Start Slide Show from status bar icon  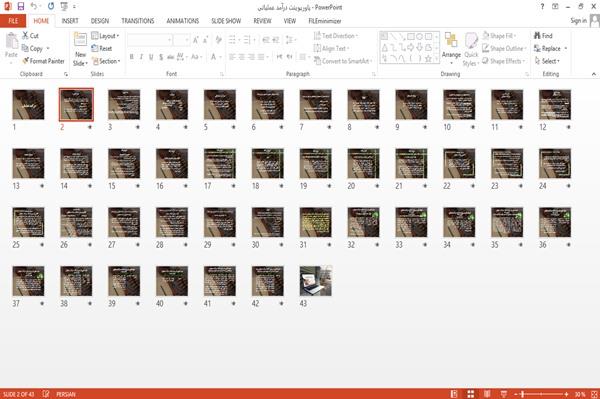(x=504, y=394)
